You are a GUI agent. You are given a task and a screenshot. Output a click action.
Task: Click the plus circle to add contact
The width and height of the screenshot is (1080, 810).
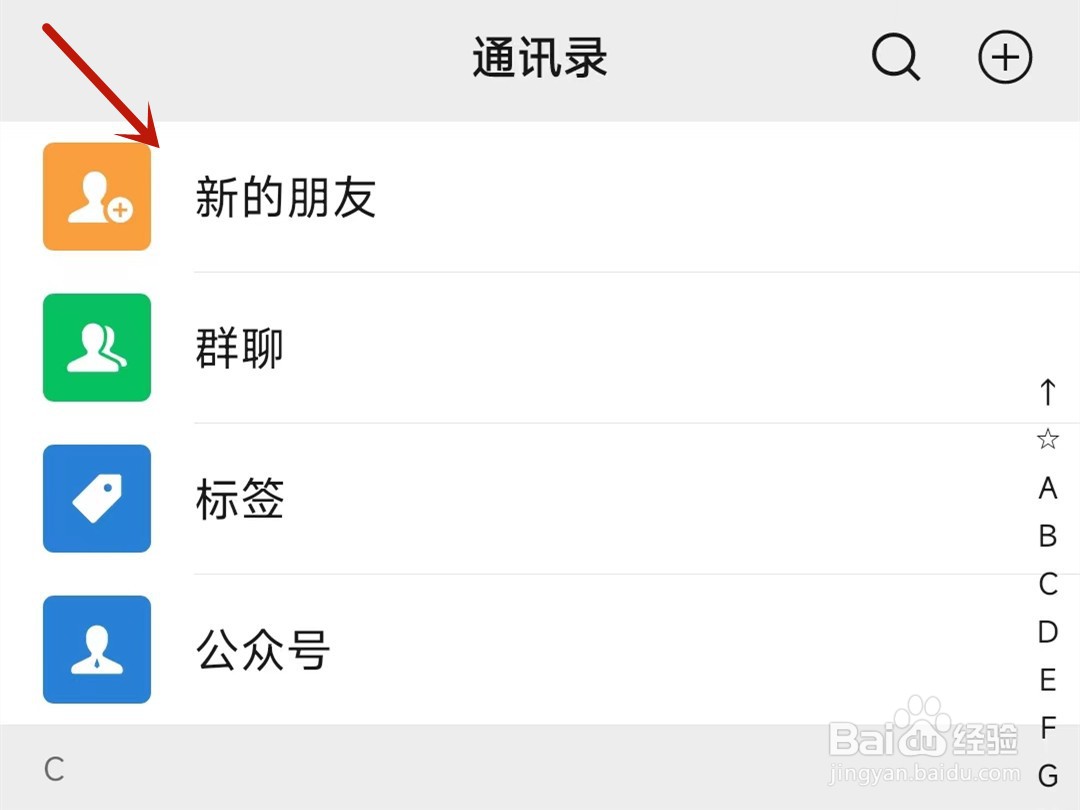[x=1004, y=57]
